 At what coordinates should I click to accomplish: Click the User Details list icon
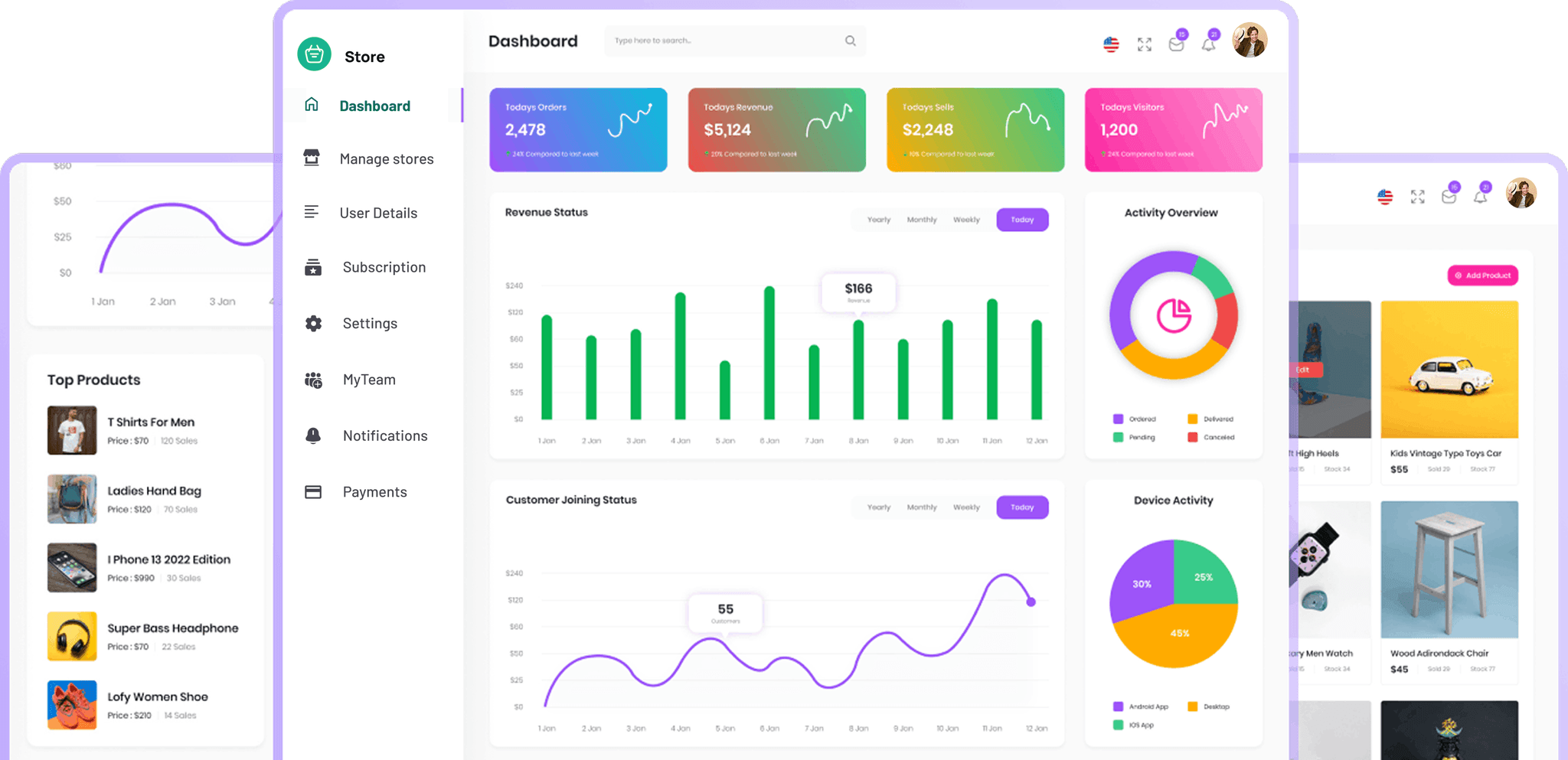311,212
